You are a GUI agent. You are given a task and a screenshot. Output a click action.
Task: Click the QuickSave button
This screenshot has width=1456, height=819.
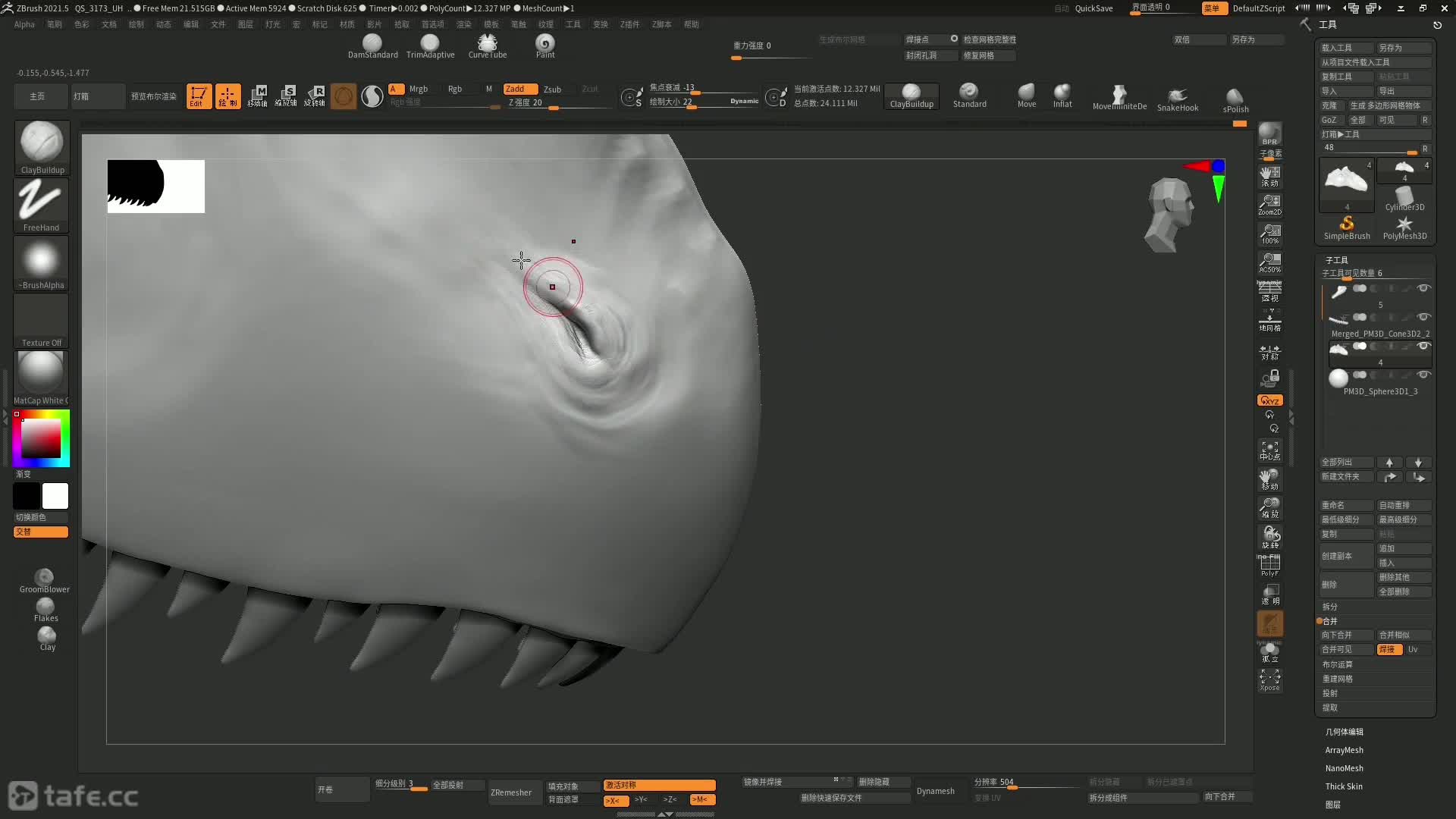coord(1094,8)
